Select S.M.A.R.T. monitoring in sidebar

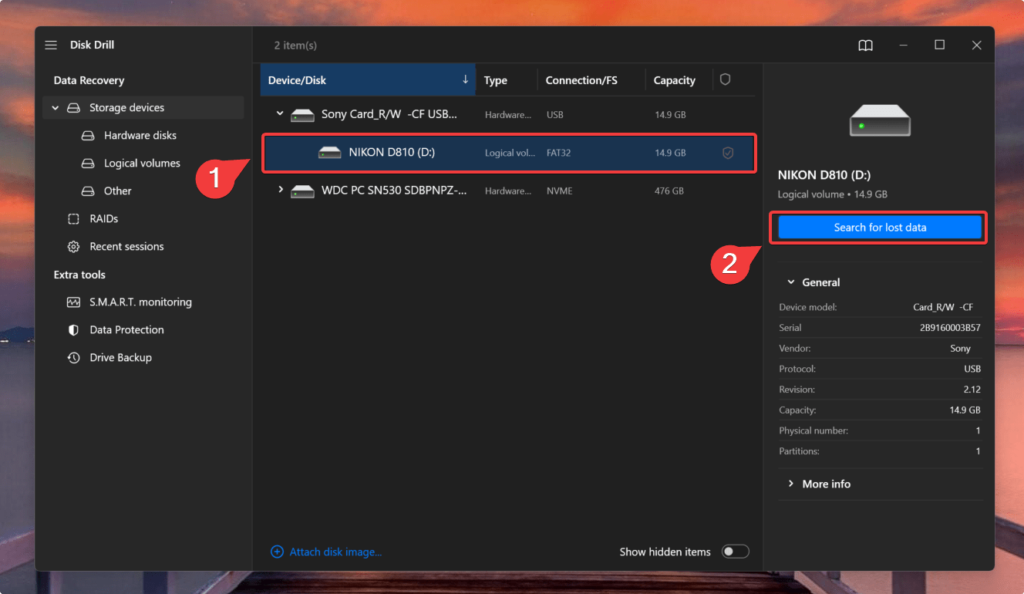(x=128, y=301)
